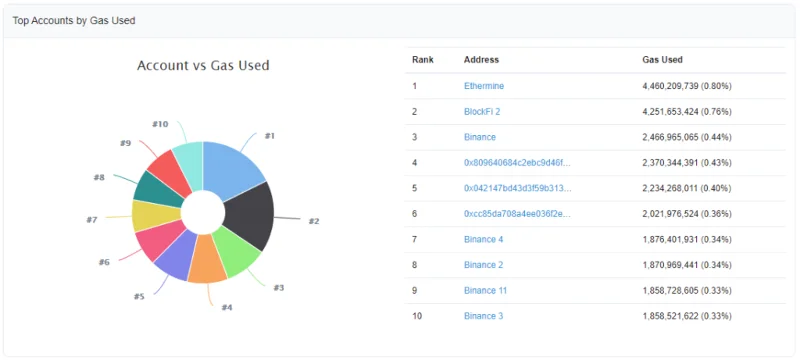Click the #3 chart label
The width and height of the screenshot is (800, 360).
278,288
